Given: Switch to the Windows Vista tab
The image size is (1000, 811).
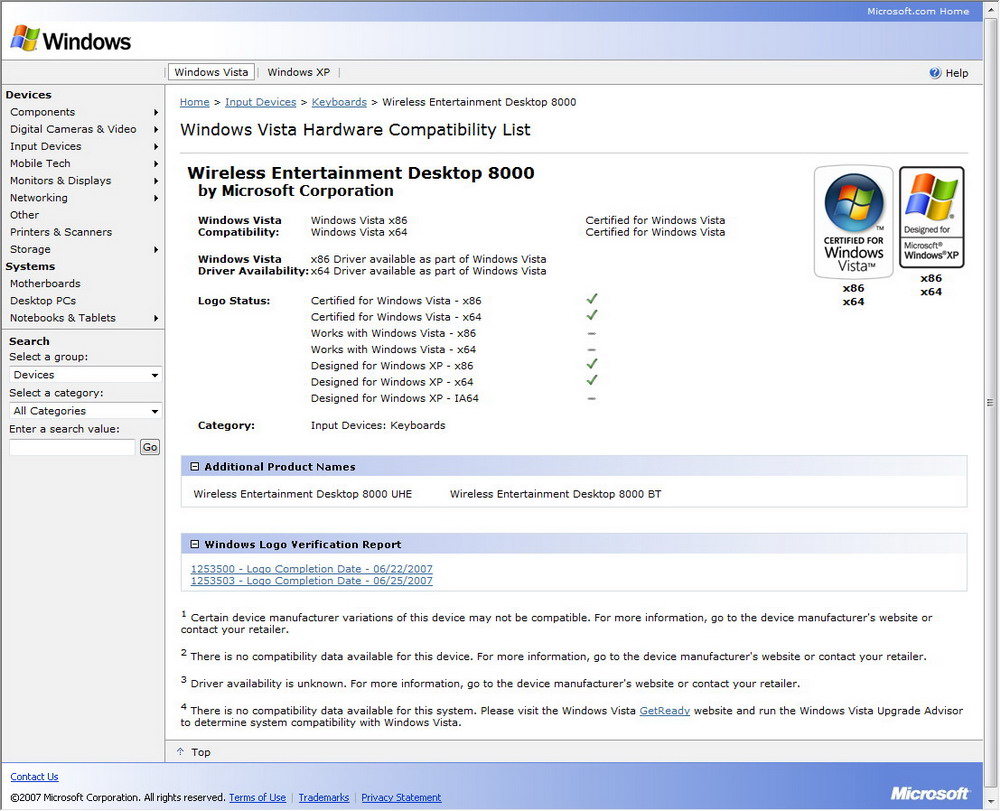Looking at the screenshot, I should click(211, 72).
